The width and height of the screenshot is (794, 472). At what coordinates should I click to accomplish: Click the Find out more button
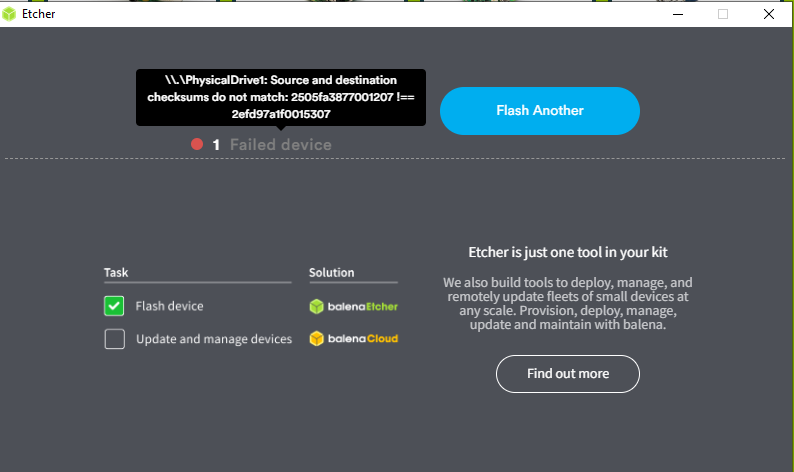[567, 373]
